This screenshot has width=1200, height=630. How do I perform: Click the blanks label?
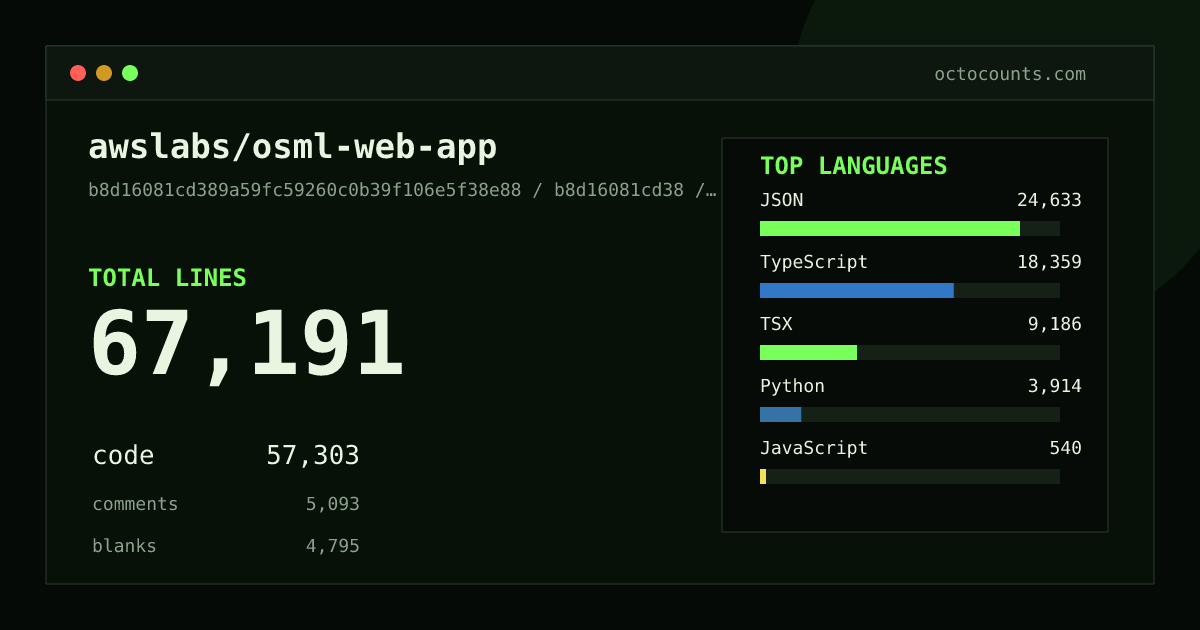124,546
